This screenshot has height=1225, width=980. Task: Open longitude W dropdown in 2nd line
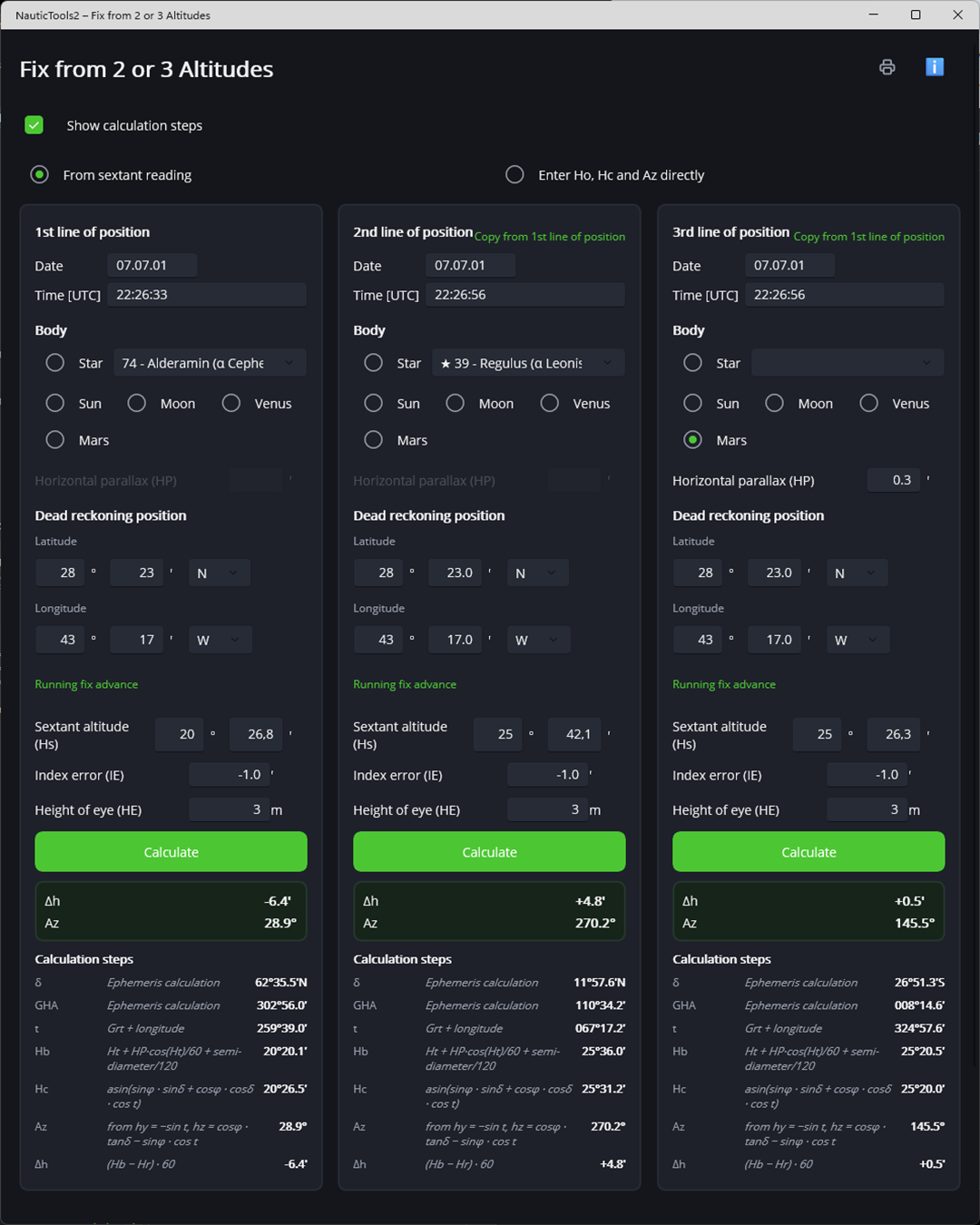pyautogui.click(x=538, y=640)
